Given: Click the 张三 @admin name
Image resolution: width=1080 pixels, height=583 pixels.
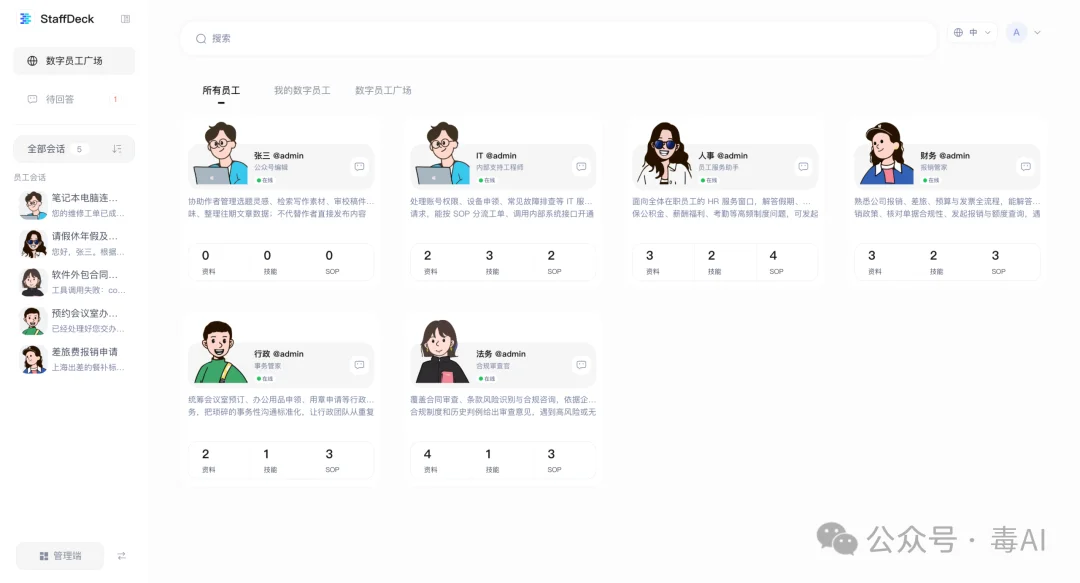Looking at the screenshot, I should [278, 156].
